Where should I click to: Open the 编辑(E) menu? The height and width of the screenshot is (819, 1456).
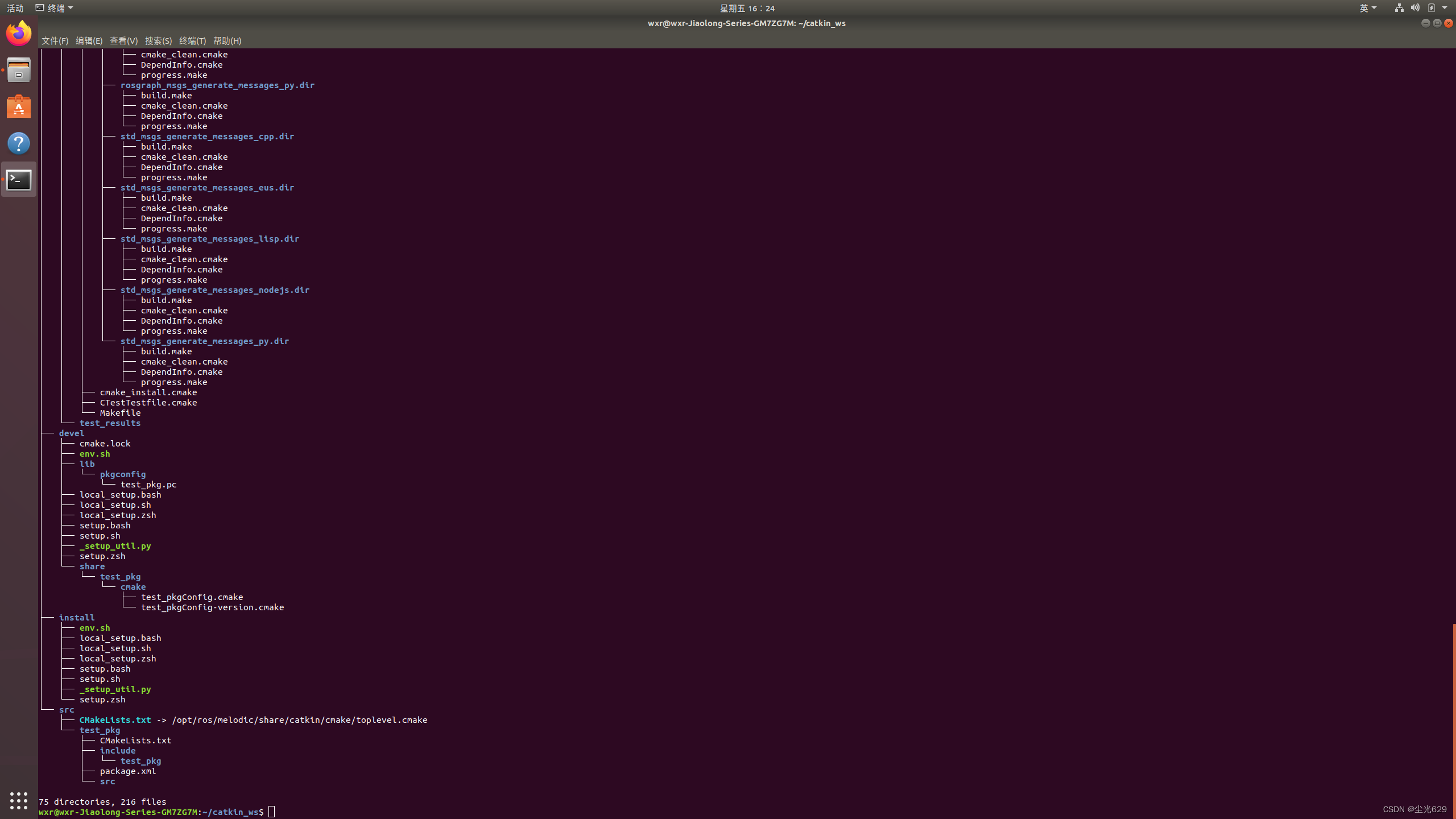click(89, 41)
